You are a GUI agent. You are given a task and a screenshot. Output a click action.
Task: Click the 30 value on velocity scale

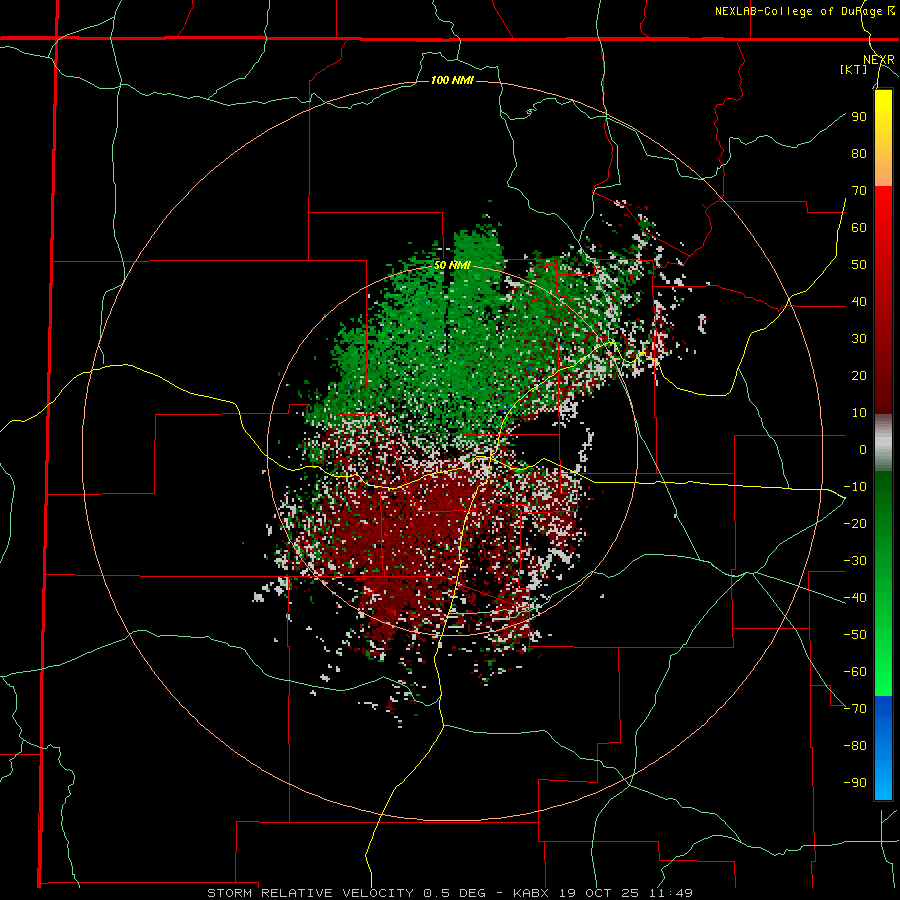[859, 339]
